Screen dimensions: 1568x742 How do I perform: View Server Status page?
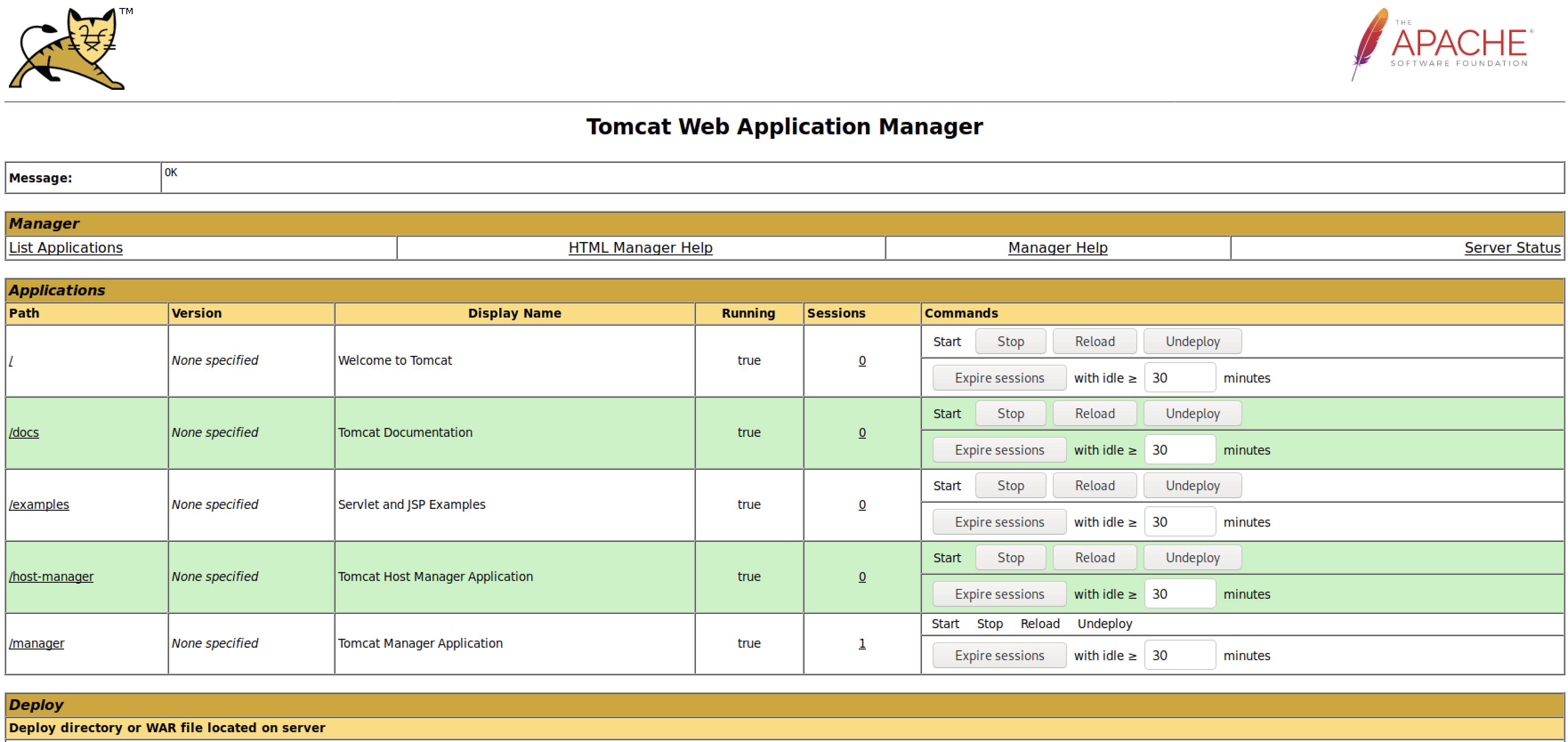1512,248
